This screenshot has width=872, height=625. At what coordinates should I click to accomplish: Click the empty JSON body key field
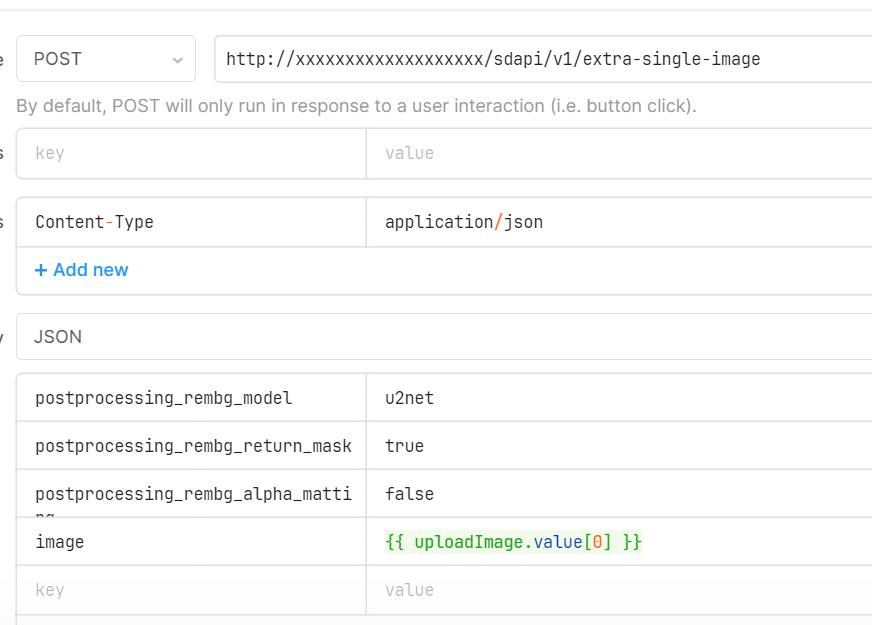pyautogui.click(x=190, y=589)
